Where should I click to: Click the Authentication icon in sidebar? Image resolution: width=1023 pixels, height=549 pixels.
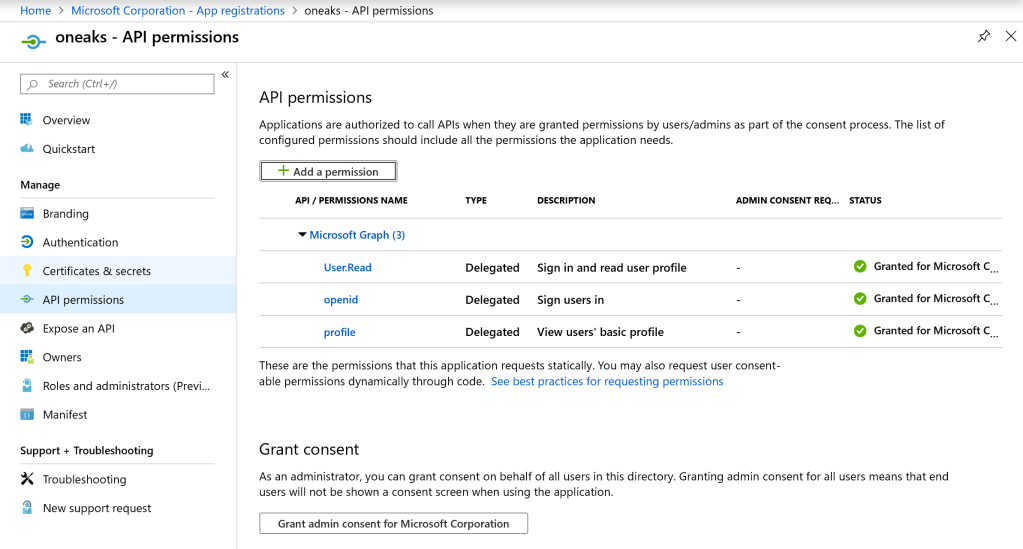[27, 242]
